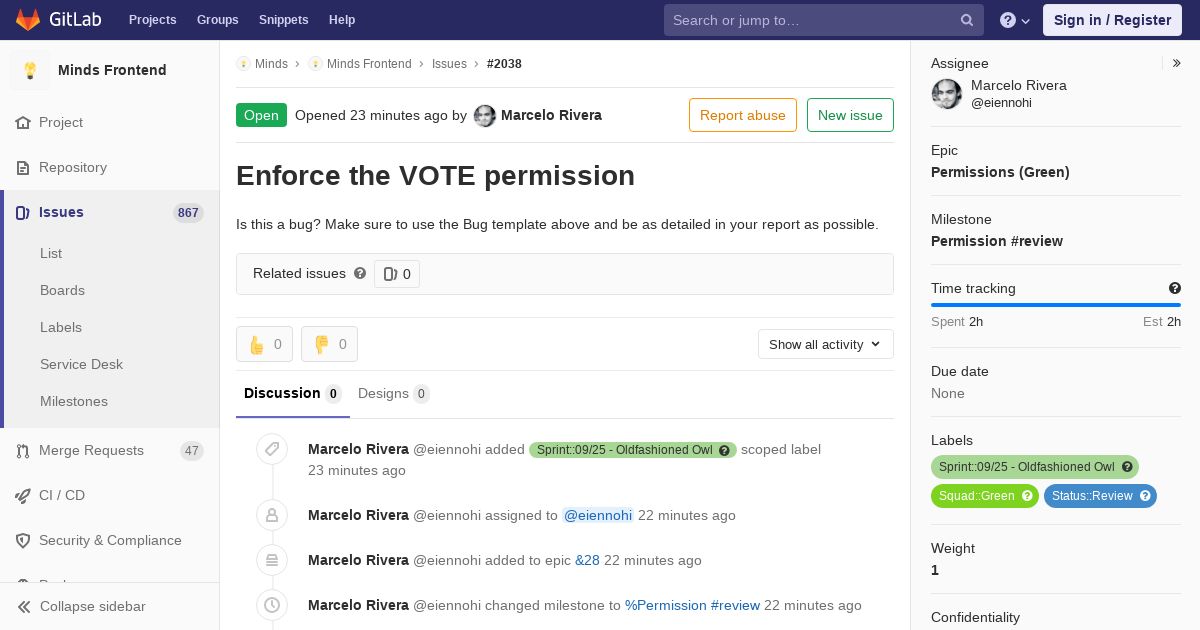Image resolution: width=1200 pixels, height=630 pixels.
Task: Click the milestone clock activity icon
Action: coord(271,605)
